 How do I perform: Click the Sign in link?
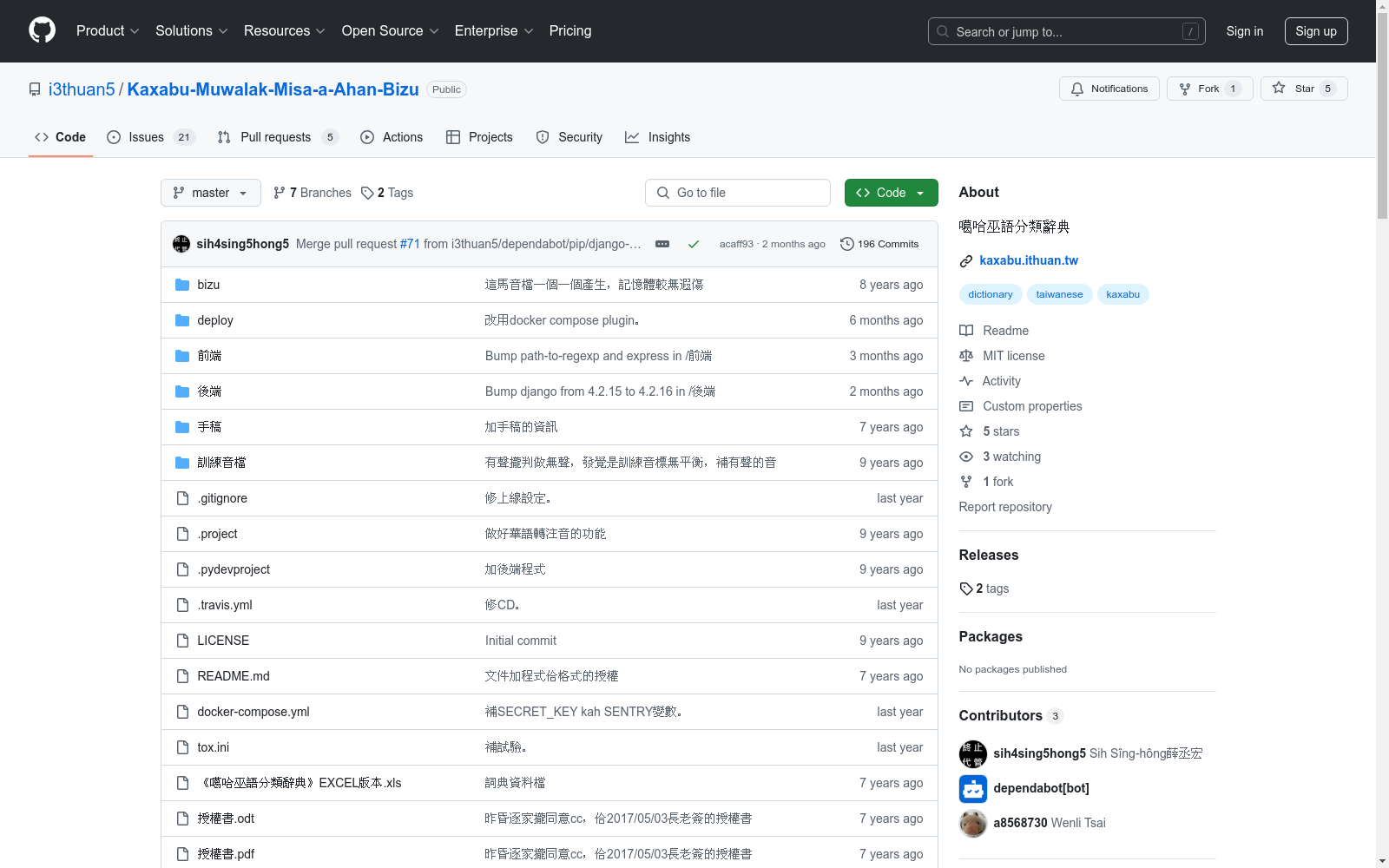1245,31
